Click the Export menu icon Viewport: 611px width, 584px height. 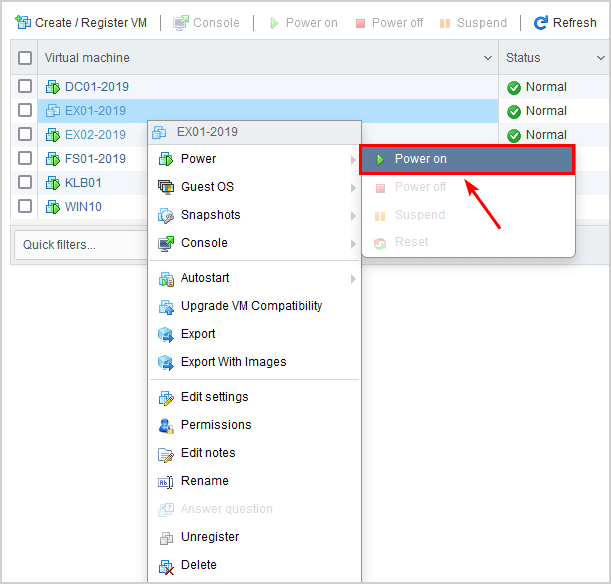click(x=166, y=335)
